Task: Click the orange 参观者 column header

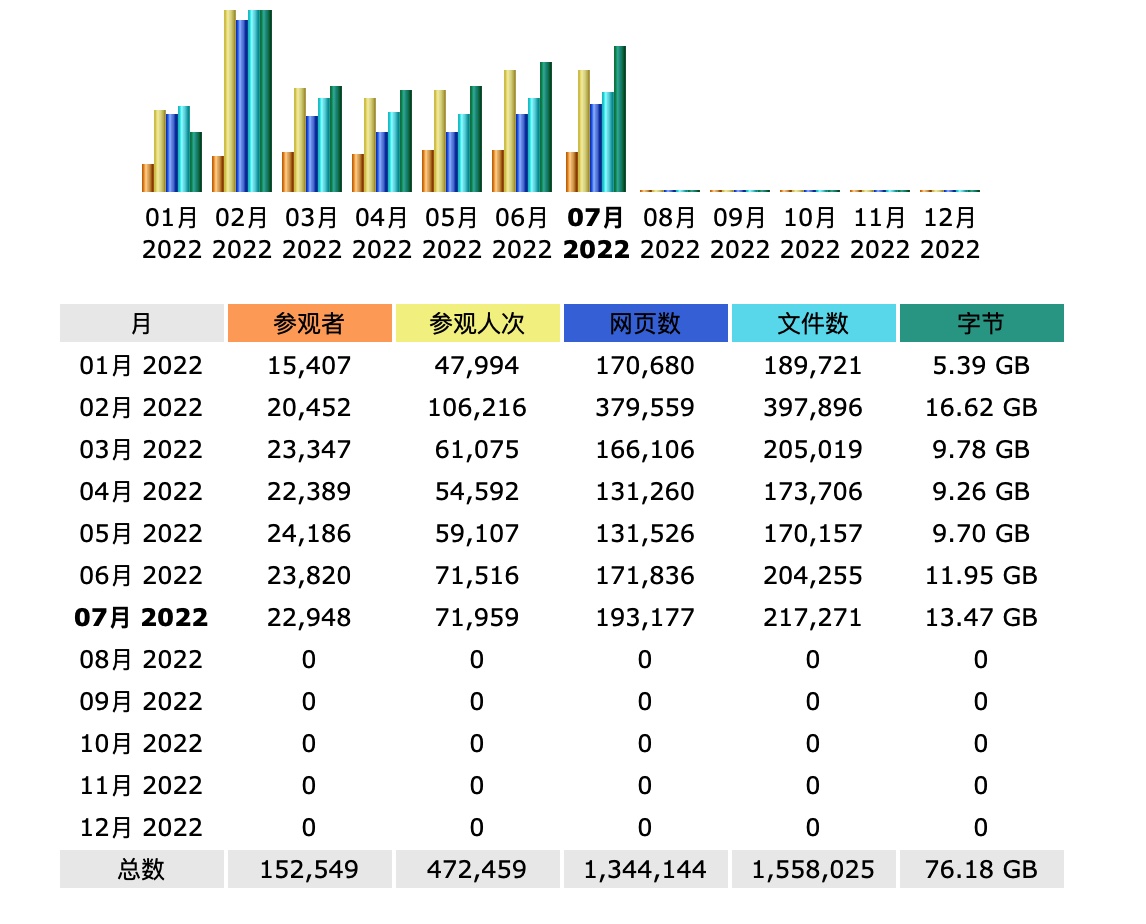Action: 309,324
